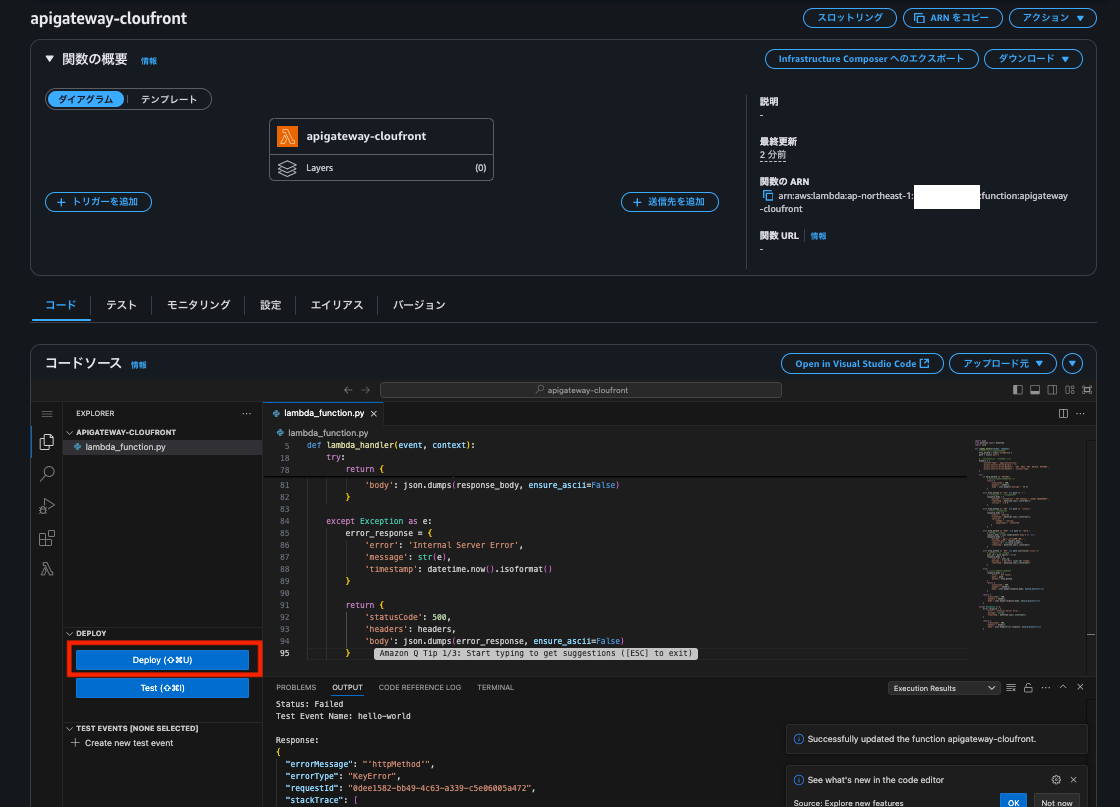Open the アップロード元 dropdown

pyautogui.click(x=1002, y=364)
